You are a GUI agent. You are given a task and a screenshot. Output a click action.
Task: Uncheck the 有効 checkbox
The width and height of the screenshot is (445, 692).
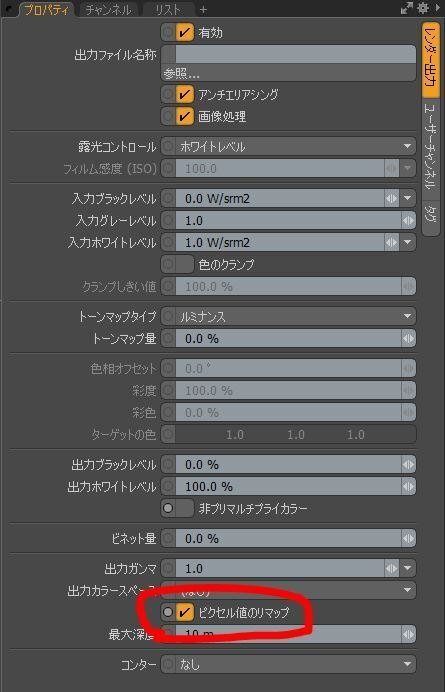pyautogui.click(x=185, y=32)
